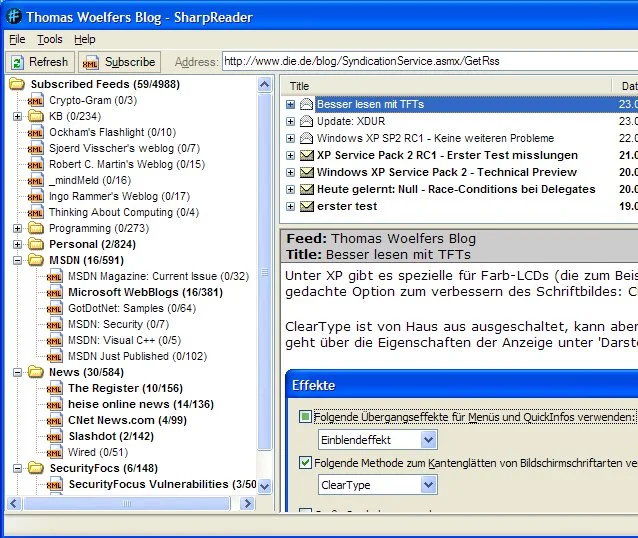Click the Microsoft WebBlogs XML icon
638x538 pixels.
(x=55, y=292)
